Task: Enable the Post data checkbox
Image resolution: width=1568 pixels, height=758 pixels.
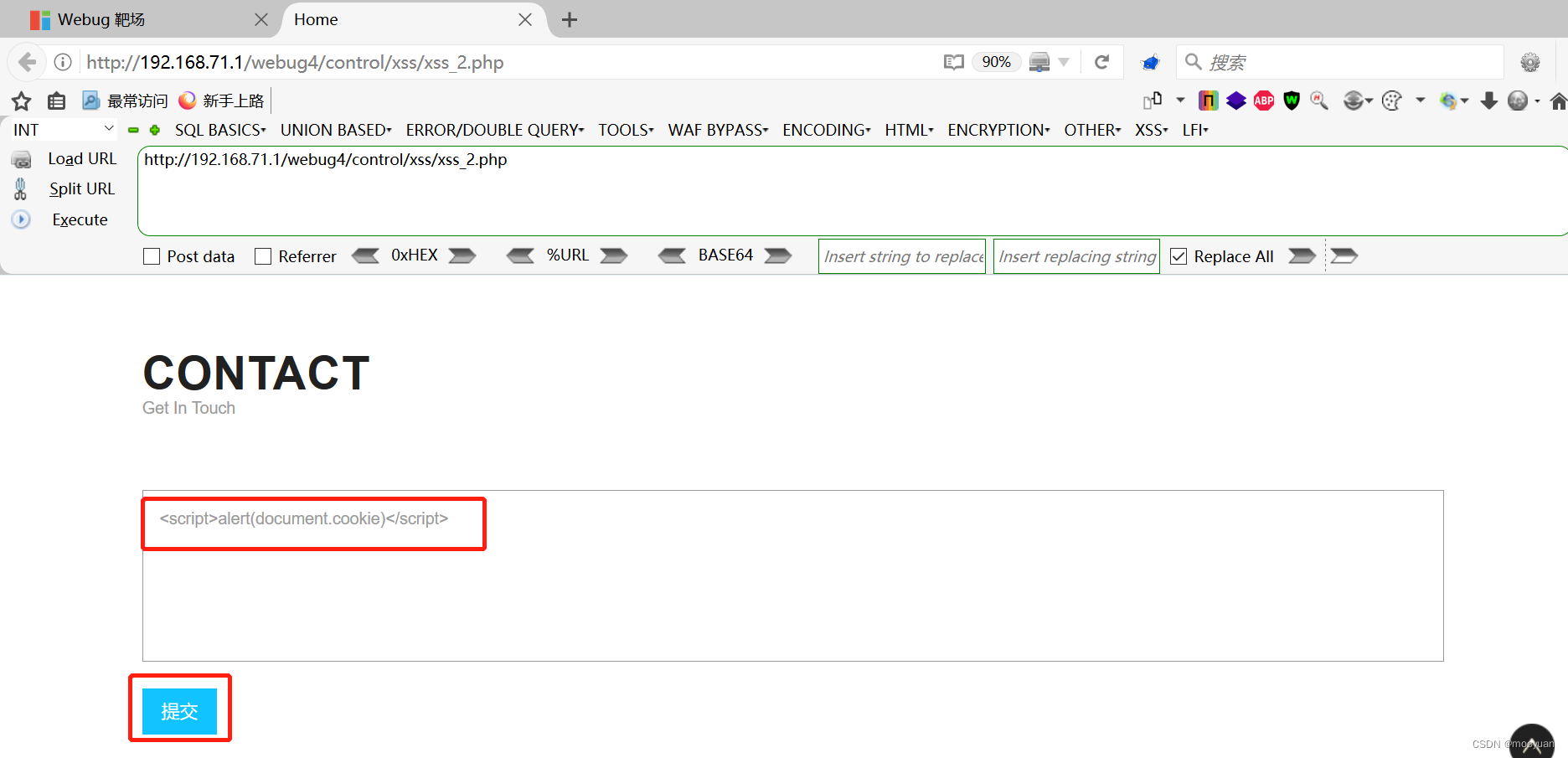Action: tap(152, 256)
